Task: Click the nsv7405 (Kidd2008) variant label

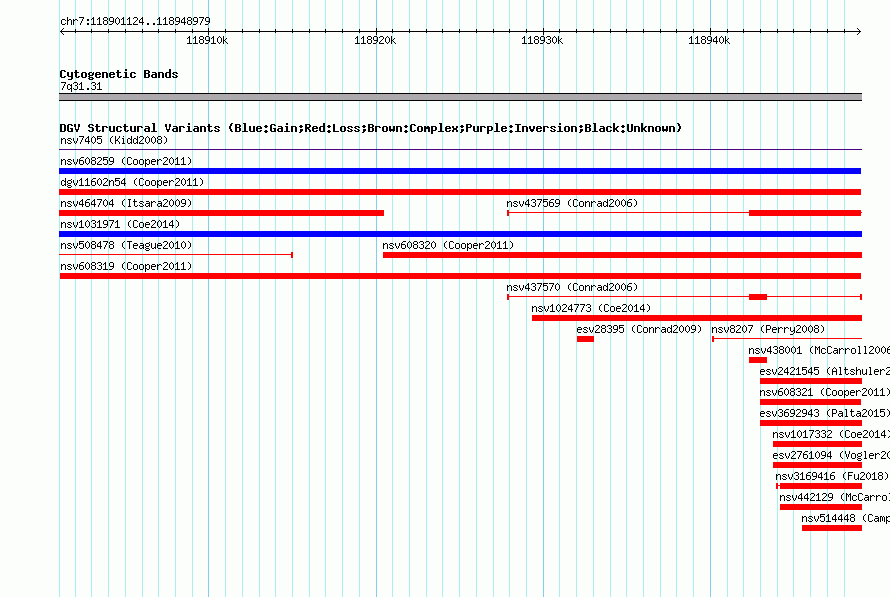Action: coord(114,140)
